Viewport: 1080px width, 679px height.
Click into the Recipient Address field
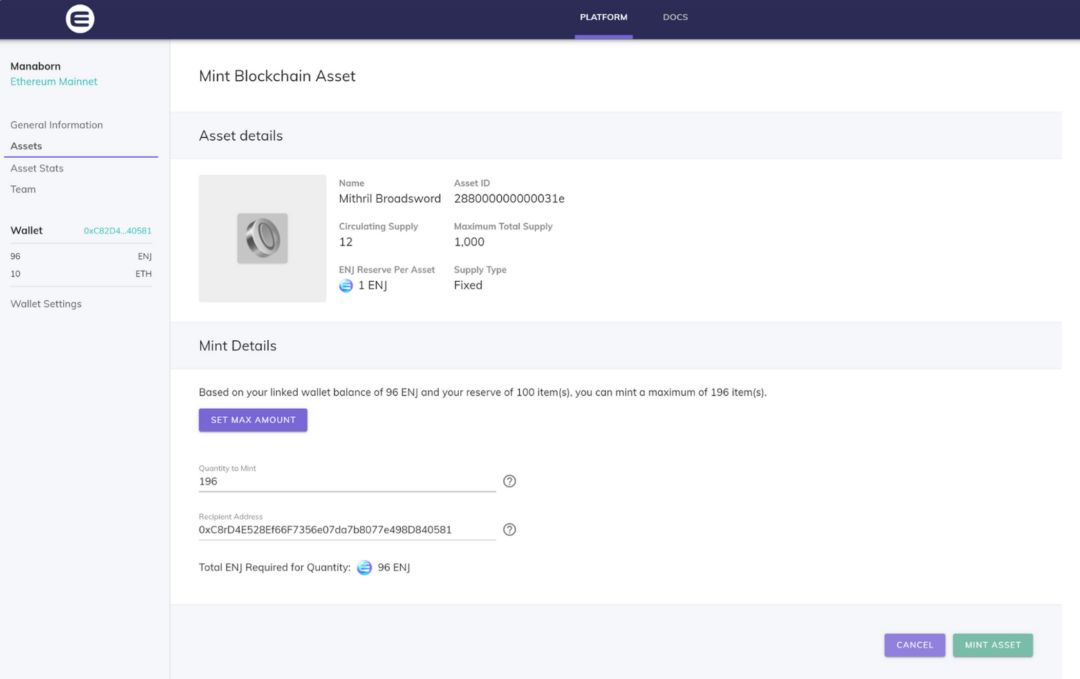pos(346,529)
